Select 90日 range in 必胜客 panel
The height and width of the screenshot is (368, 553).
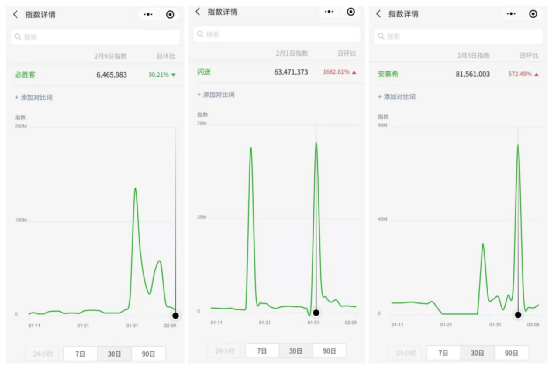pyautogui.click(x=148, y=354)
